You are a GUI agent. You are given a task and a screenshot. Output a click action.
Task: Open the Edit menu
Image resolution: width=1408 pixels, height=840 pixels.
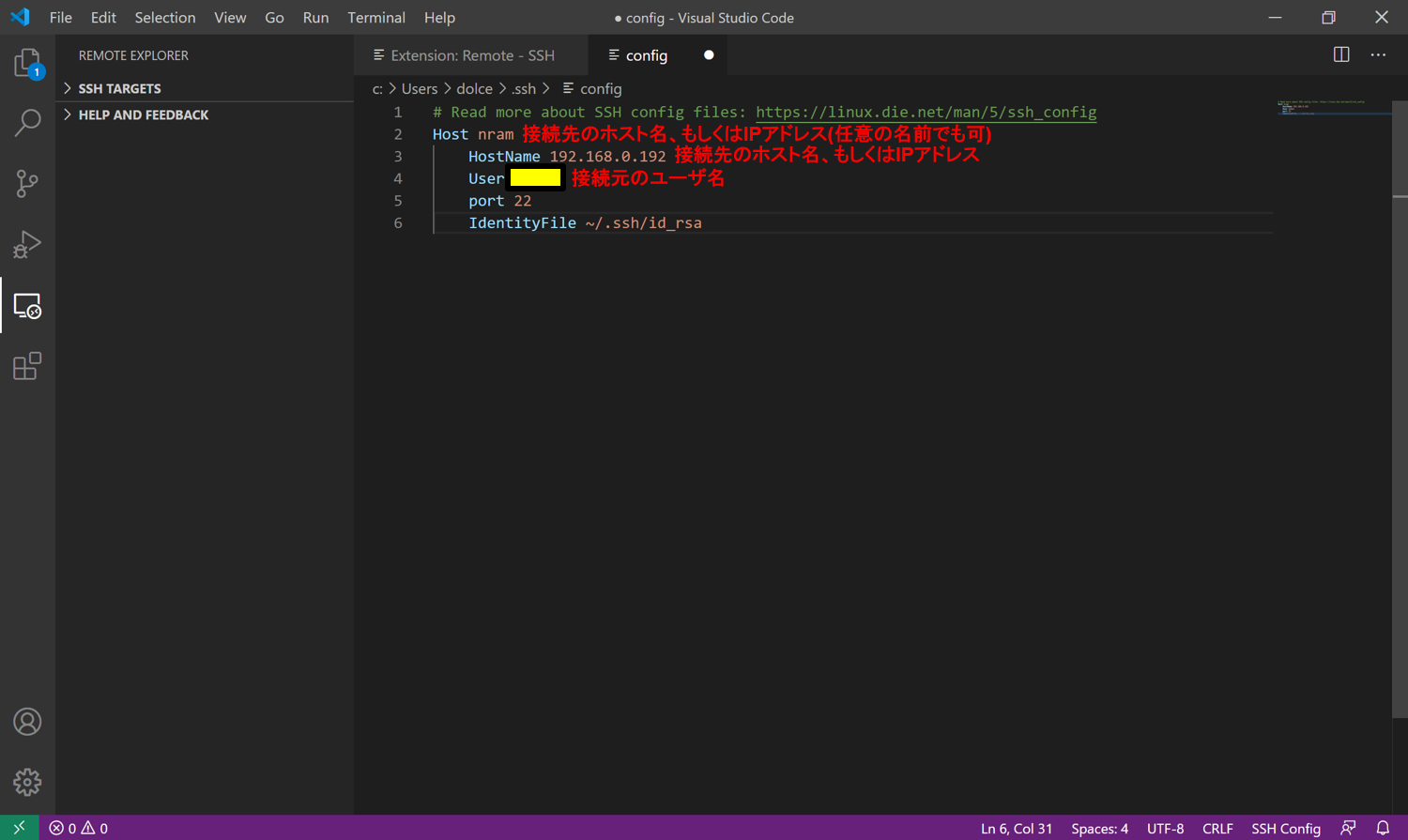coord(103,17)
